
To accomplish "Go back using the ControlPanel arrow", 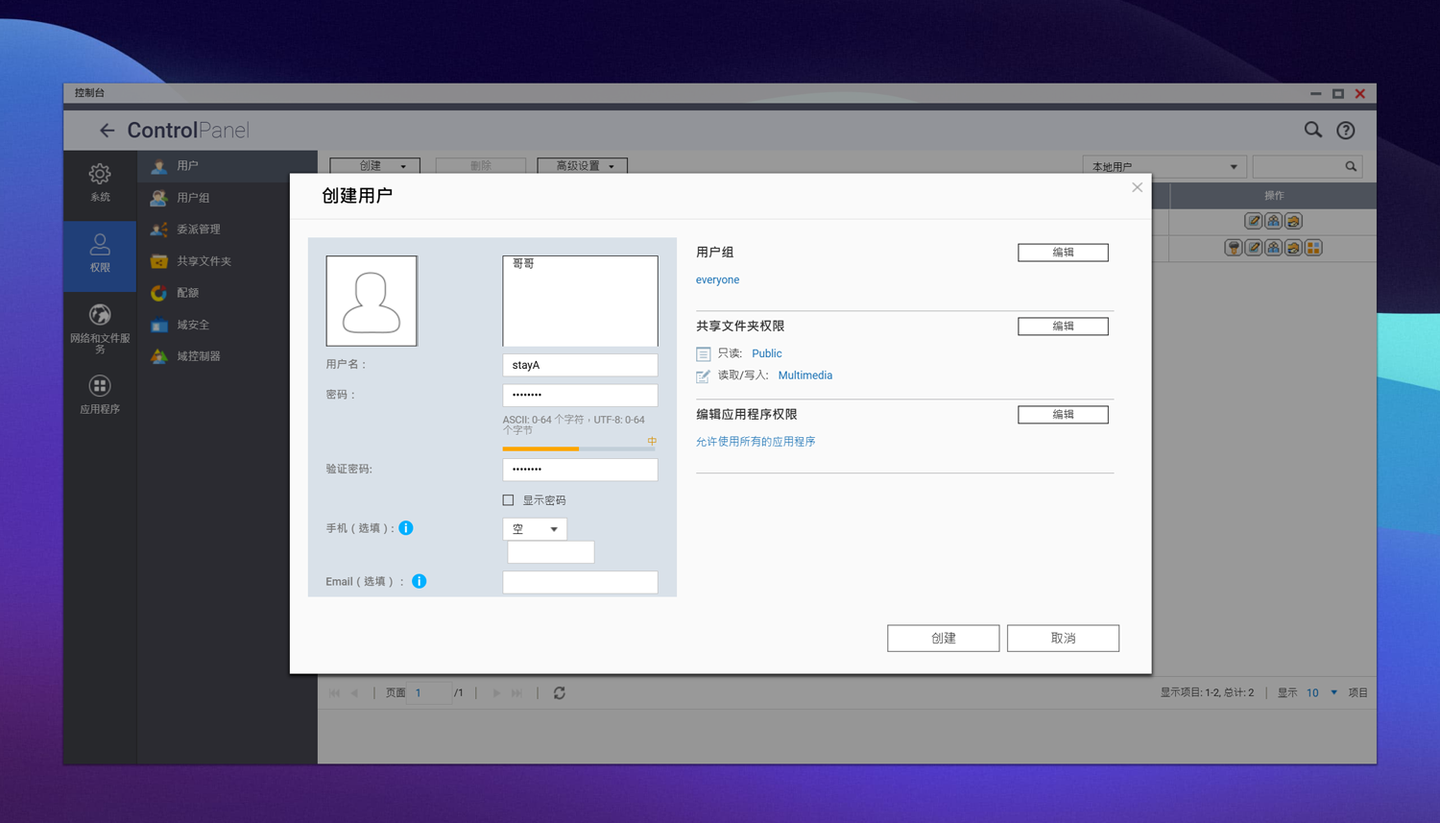I will tap(107, 130).
